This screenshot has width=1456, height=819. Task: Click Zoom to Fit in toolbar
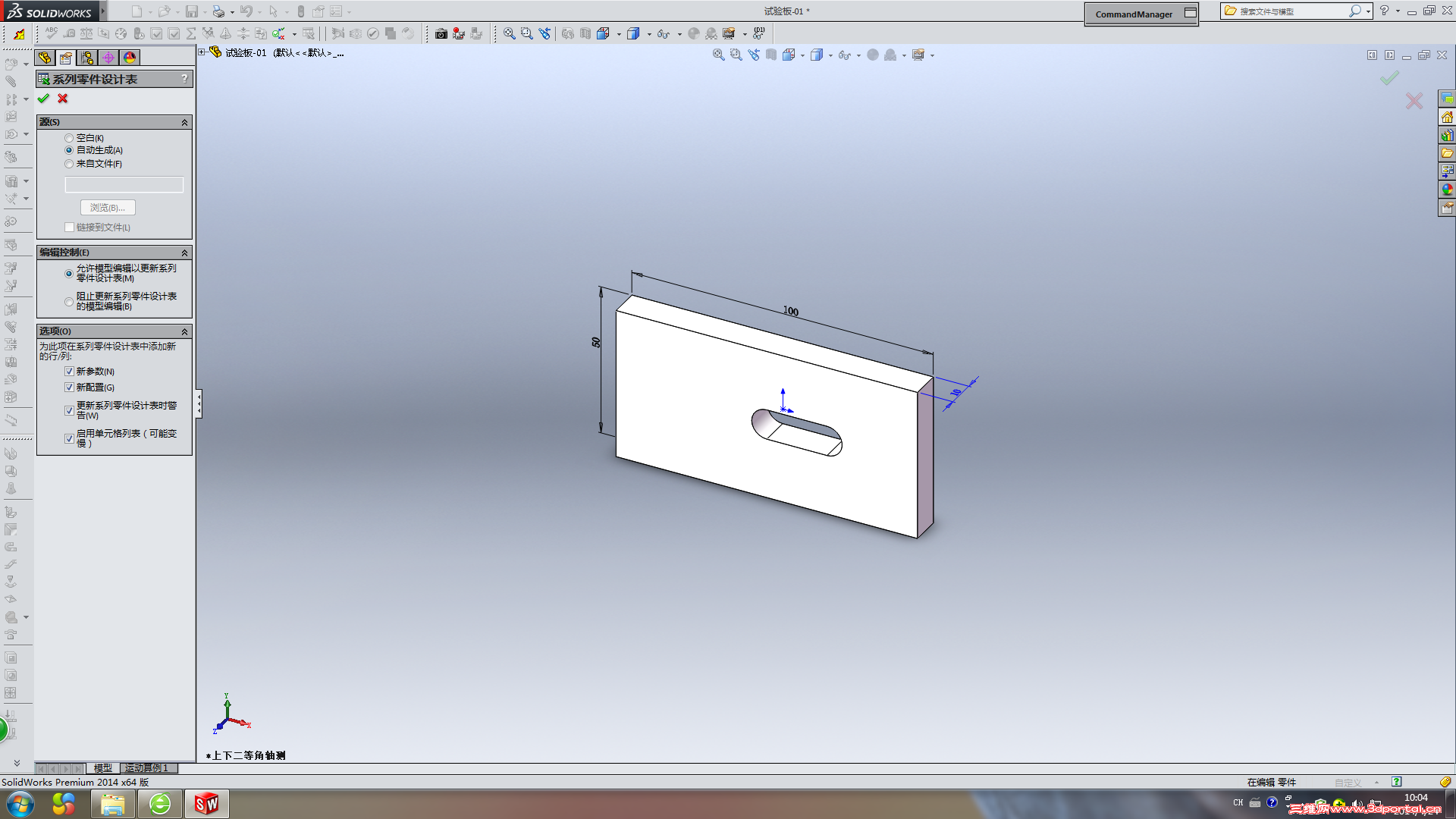click(509, 33)
